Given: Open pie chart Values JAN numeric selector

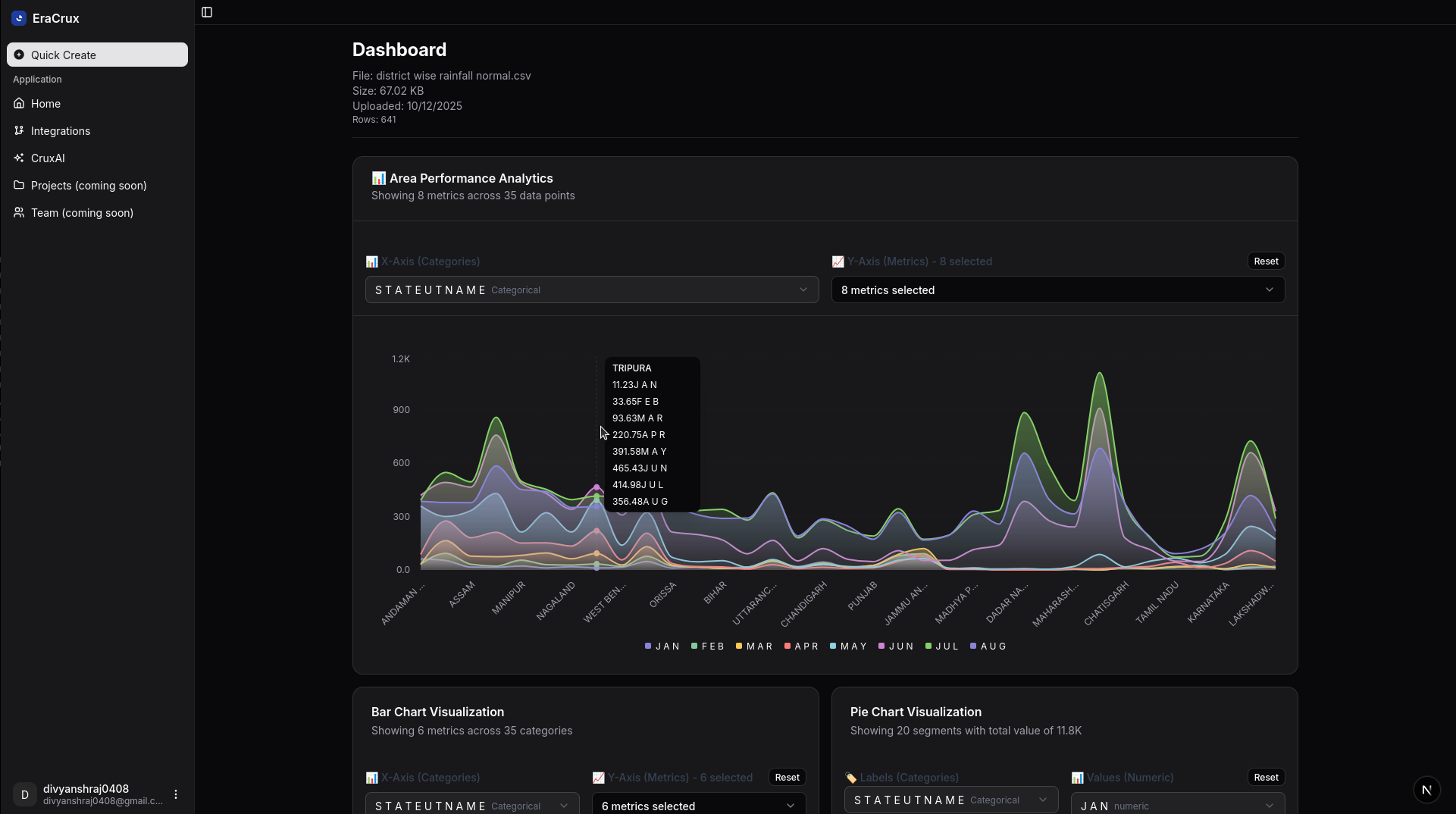Looking at the screenshot, I should click(x=1177, y=805).
